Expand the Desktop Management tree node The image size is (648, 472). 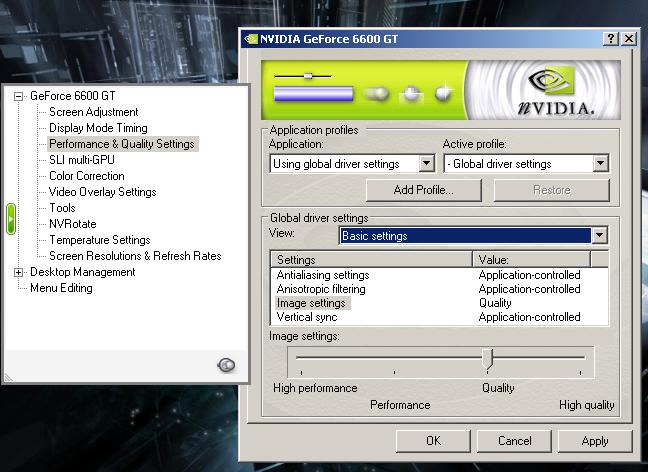(19, 272)
